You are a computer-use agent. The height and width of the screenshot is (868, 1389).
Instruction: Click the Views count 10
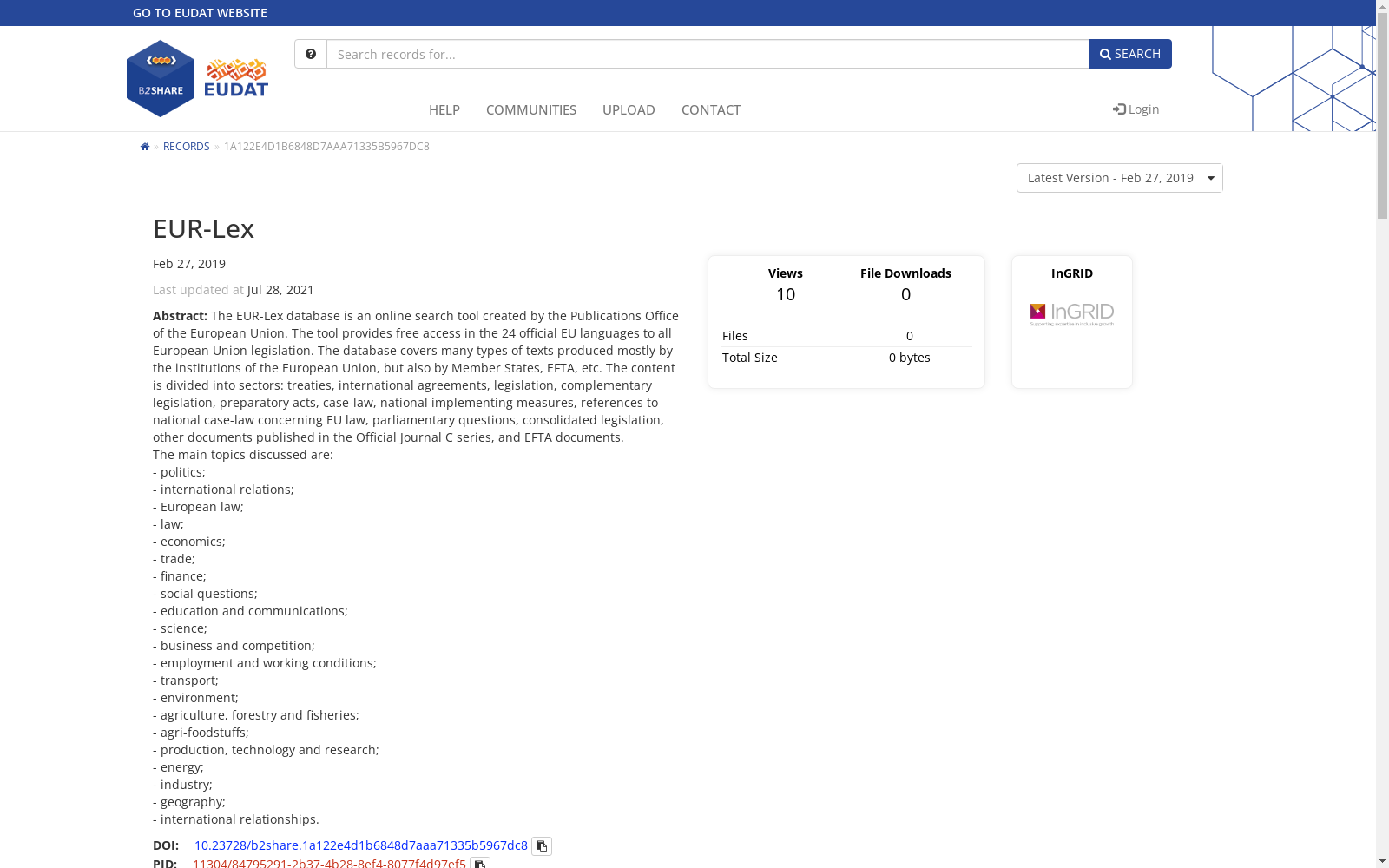786,294
